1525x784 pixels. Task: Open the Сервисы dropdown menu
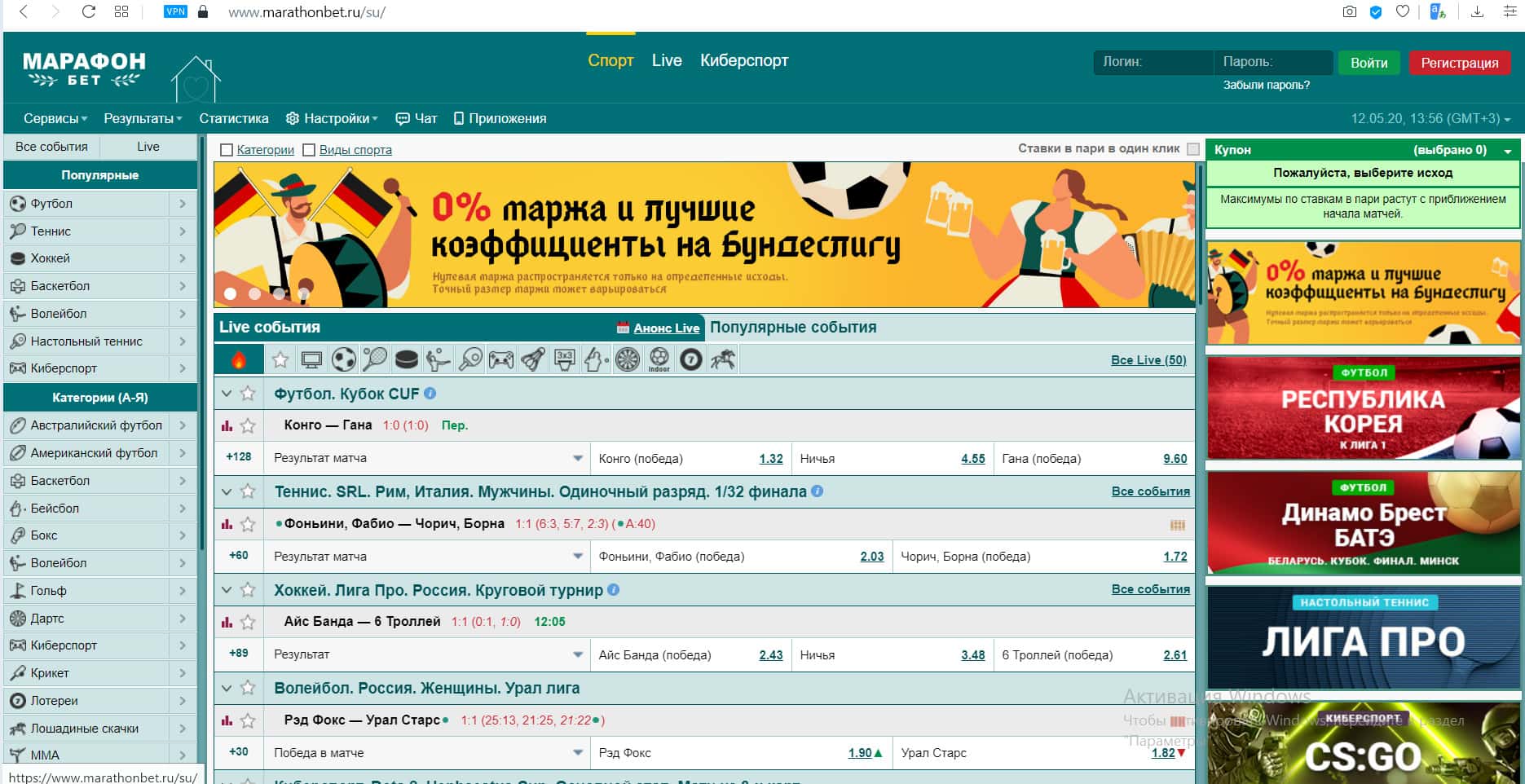coord(55,119)
